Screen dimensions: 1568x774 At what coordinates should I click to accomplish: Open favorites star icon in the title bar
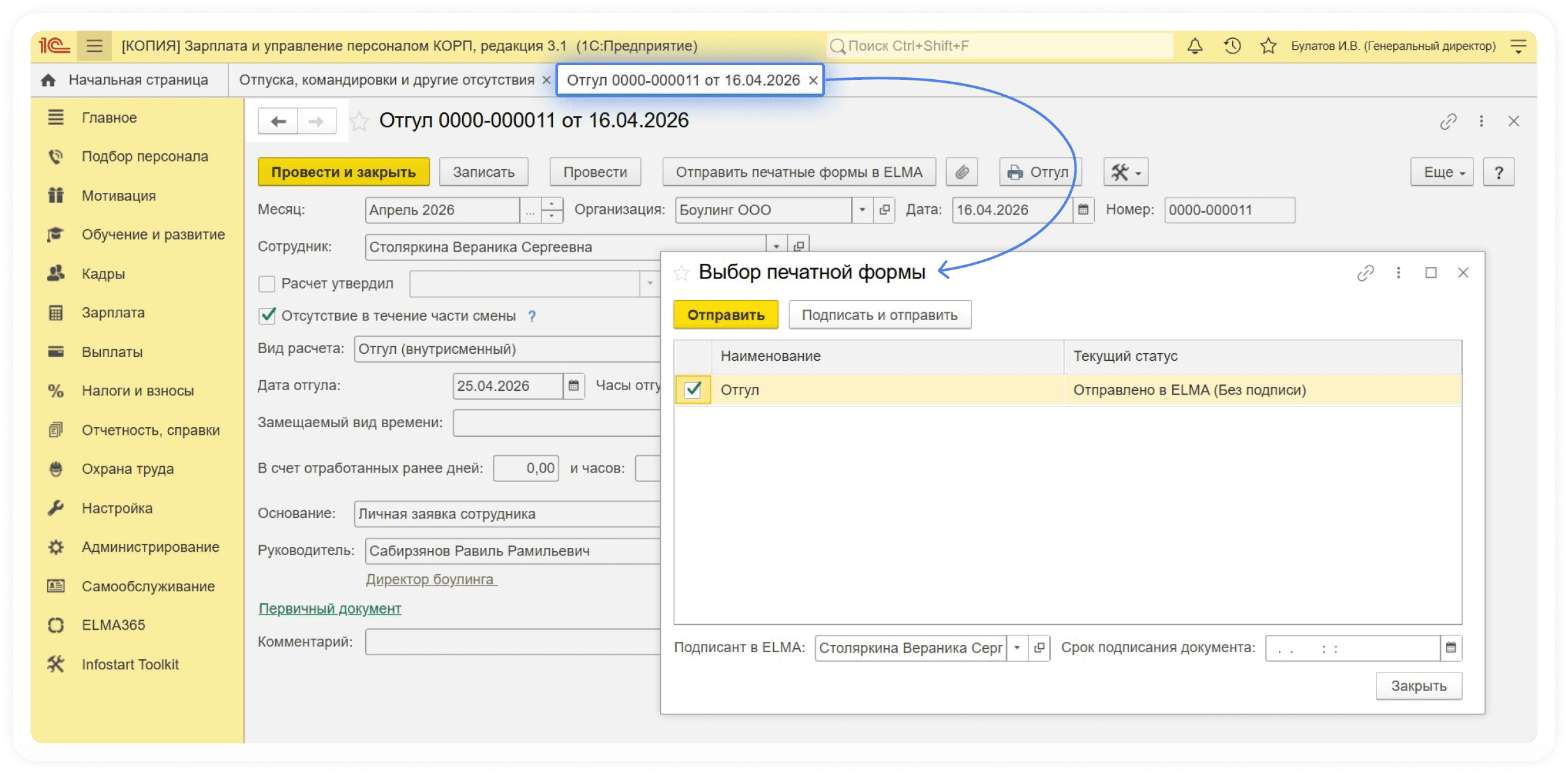click(1268, 46)
